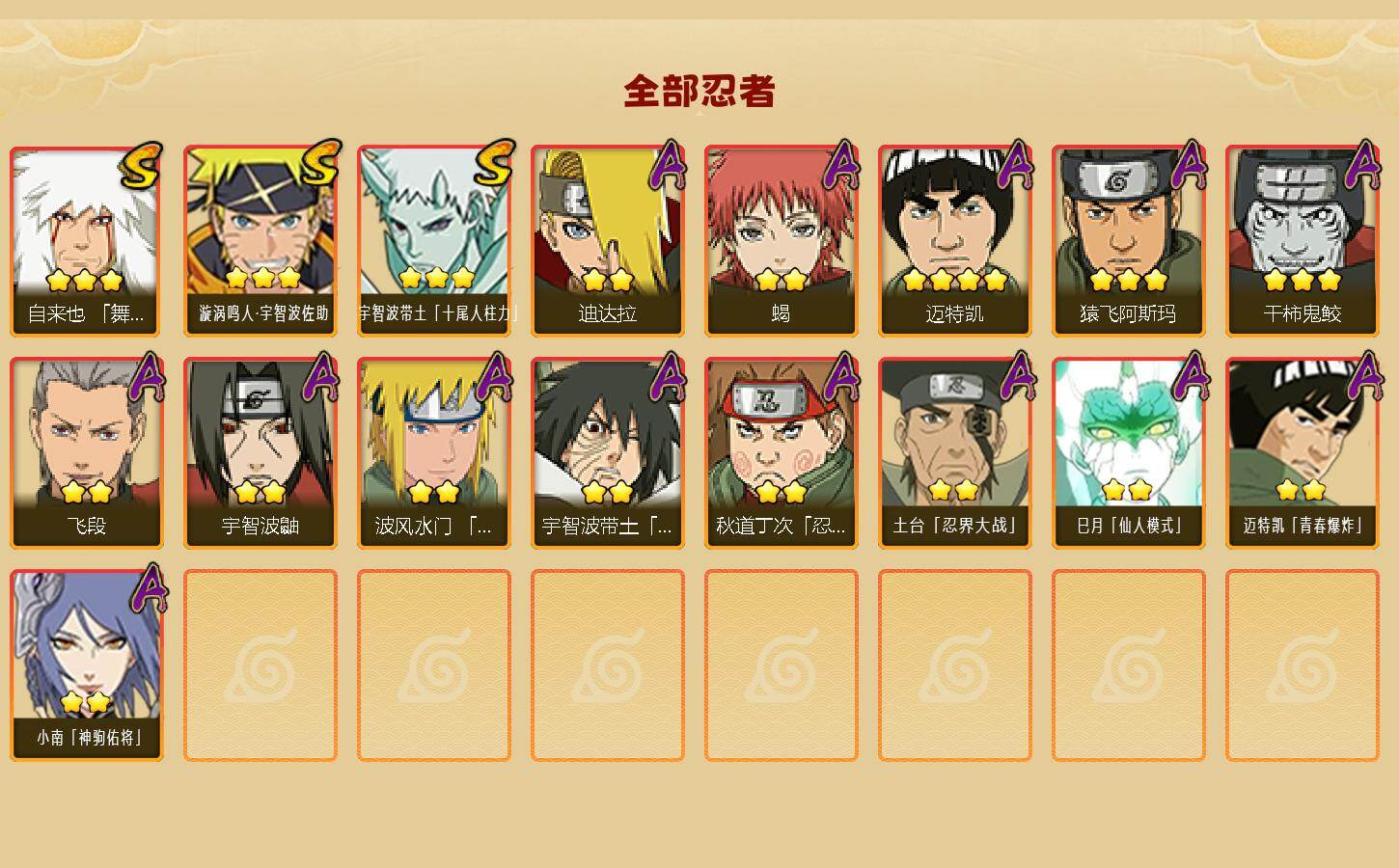Open the 猿飞阿斯玛 ninja card
Screen dimensions: 1399x868
(x=1129, y=241)
